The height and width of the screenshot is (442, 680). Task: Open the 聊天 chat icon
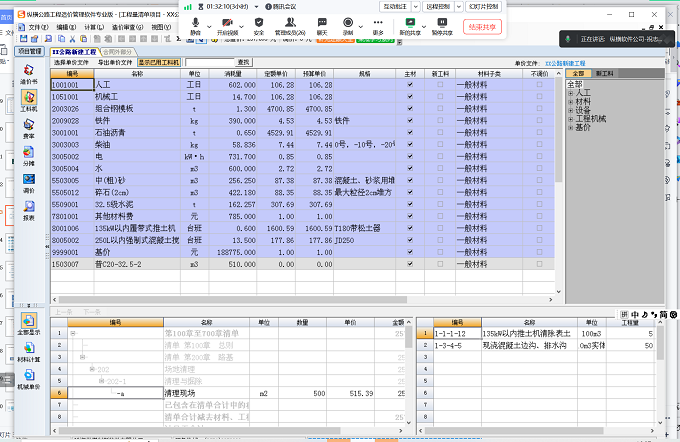(322, 26)
